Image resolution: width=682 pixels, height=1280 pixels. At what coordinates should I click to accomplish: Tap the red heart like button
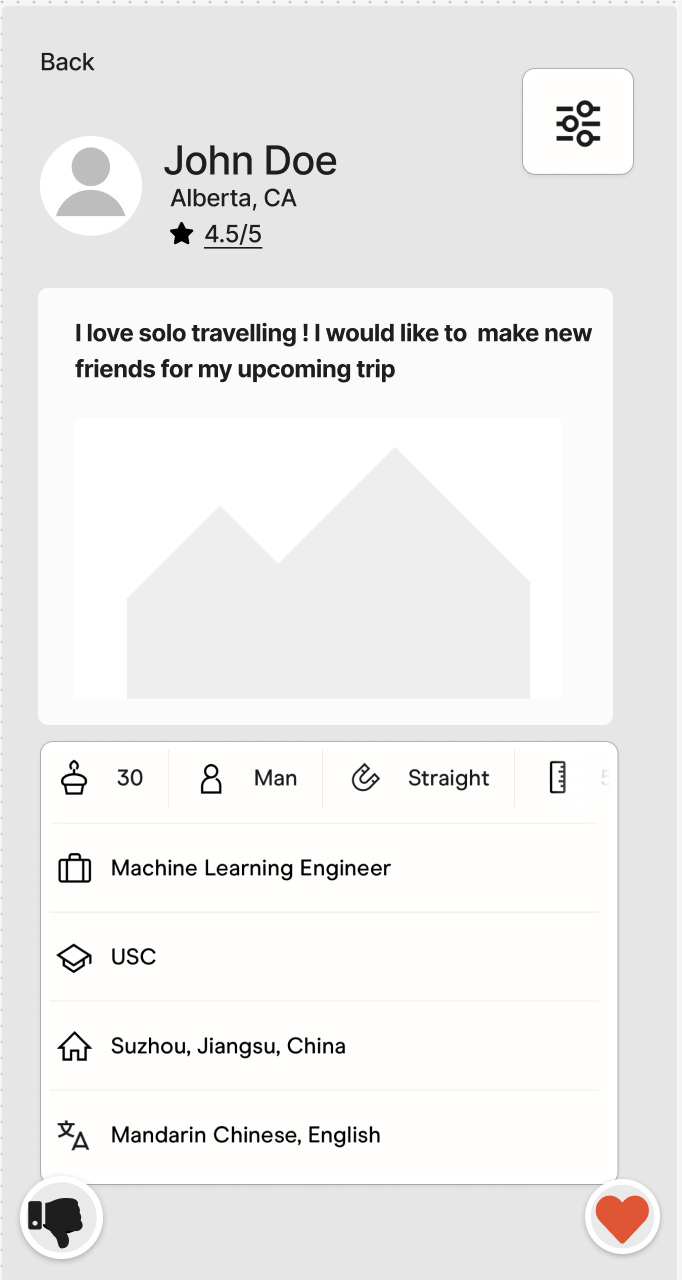622,1217
